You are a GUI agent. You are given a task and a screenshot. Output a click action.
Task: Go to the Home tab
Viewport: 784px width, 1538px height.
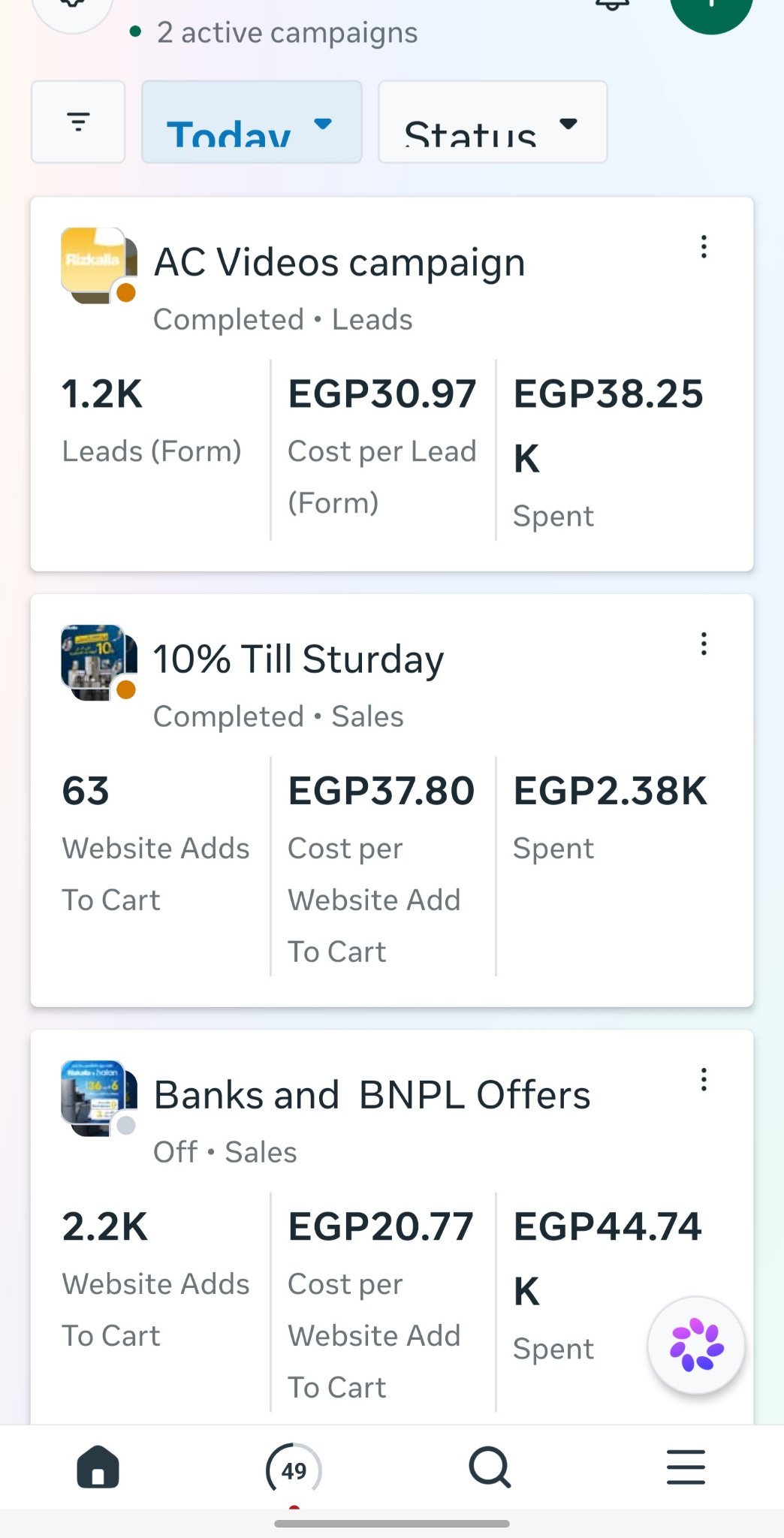98,1467
